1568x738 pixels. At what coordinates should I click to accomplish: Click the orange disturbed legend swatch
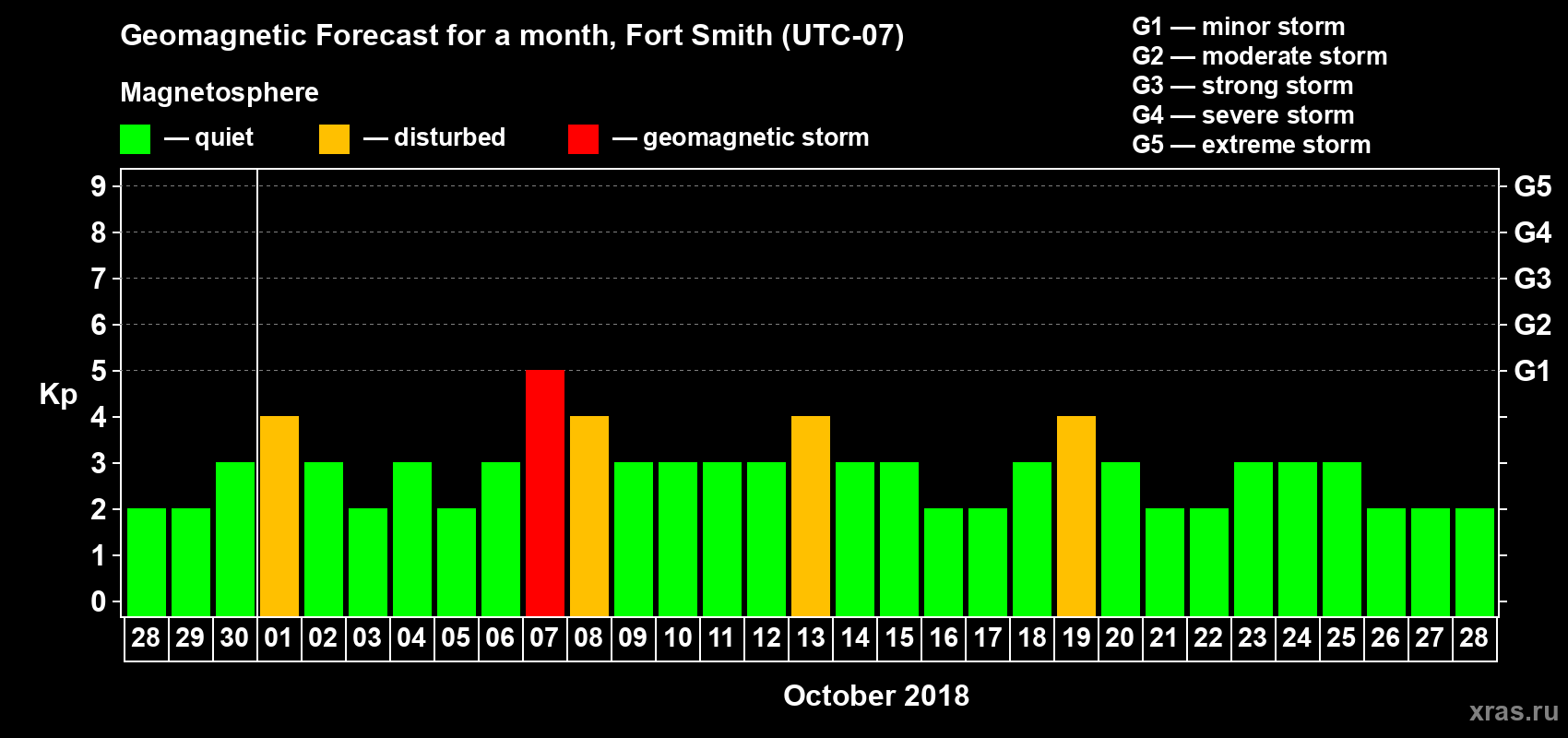coord(334,139)
